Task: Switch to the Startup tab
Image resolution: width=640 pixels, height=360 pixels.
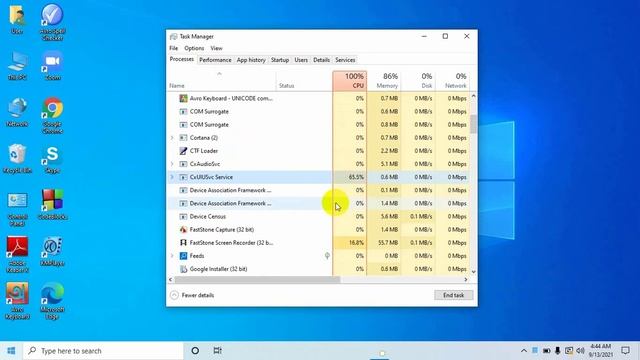Action: coord(280,60)
